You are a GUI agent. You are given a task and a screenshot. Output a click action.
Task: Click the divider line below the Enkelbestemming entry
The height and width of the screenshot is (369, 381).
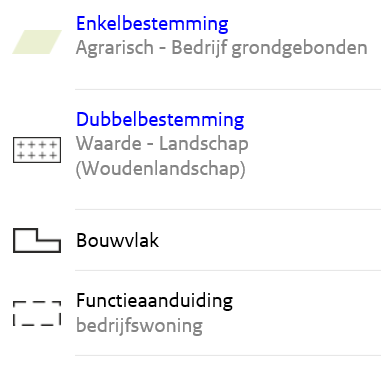(228, 89)
